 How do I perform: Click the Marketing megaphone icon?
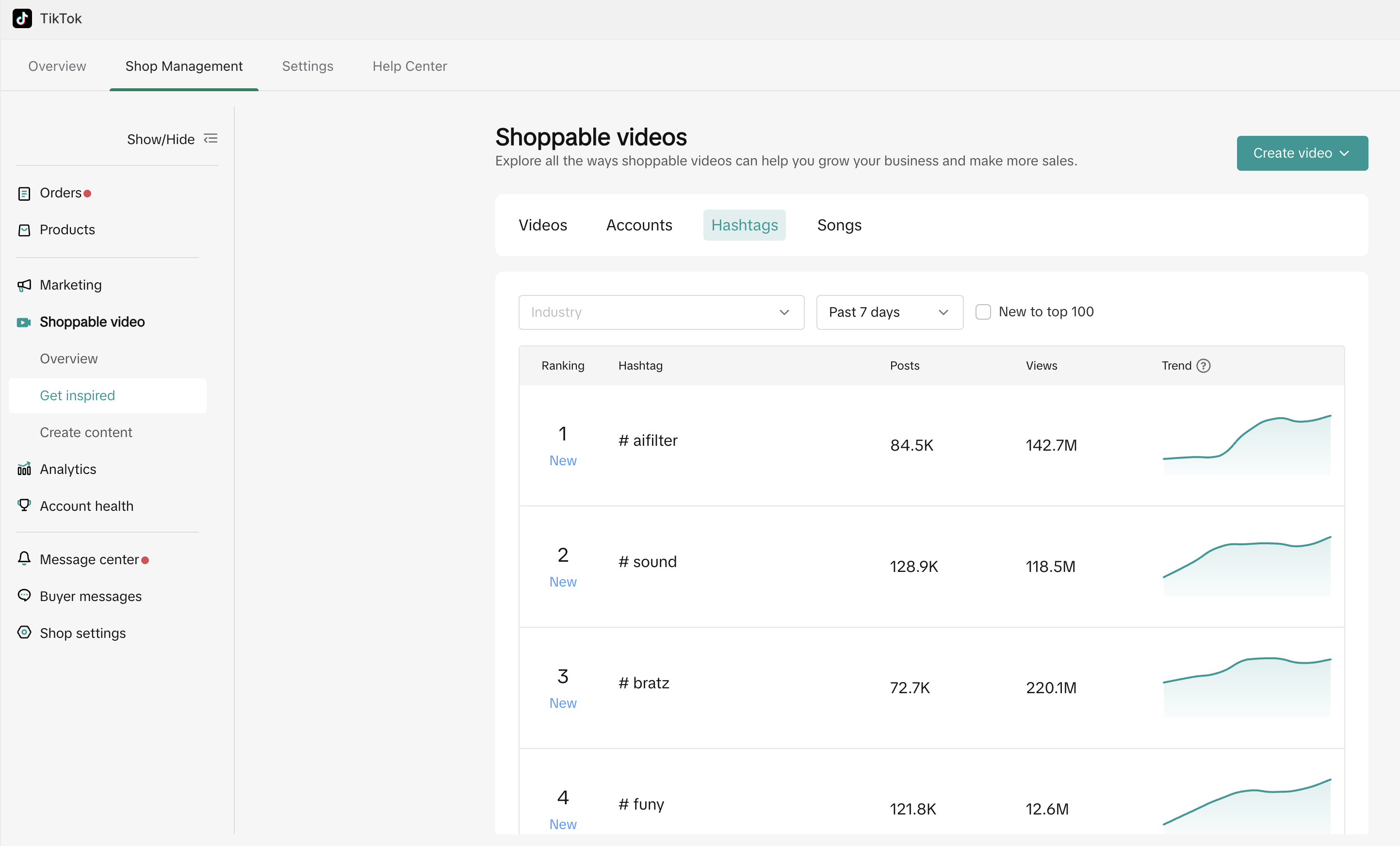[x=24, y=285]
